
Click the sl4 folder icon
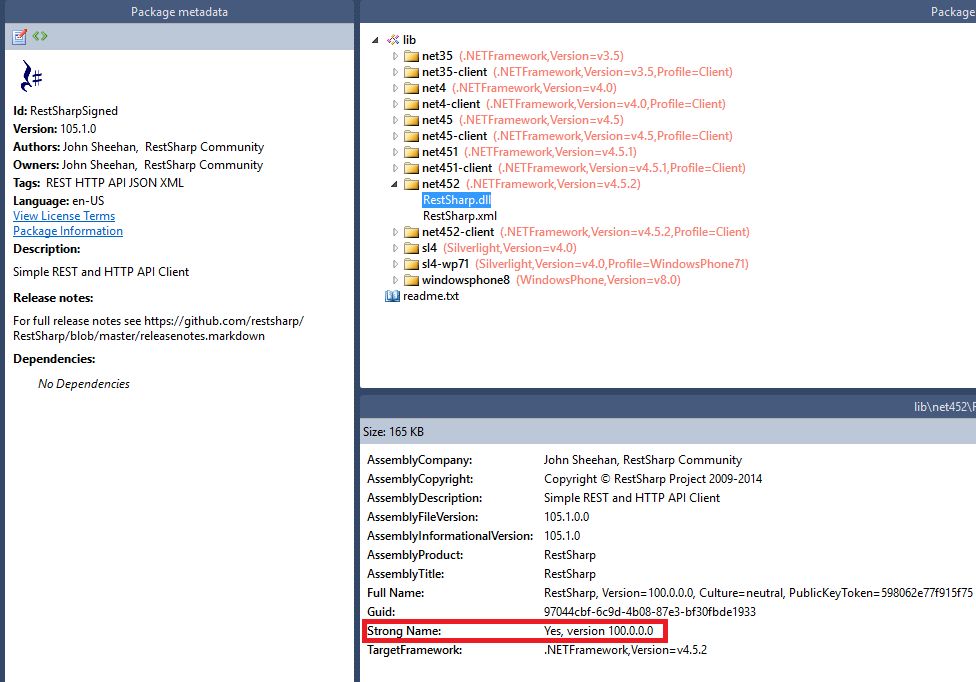(411, 248)
